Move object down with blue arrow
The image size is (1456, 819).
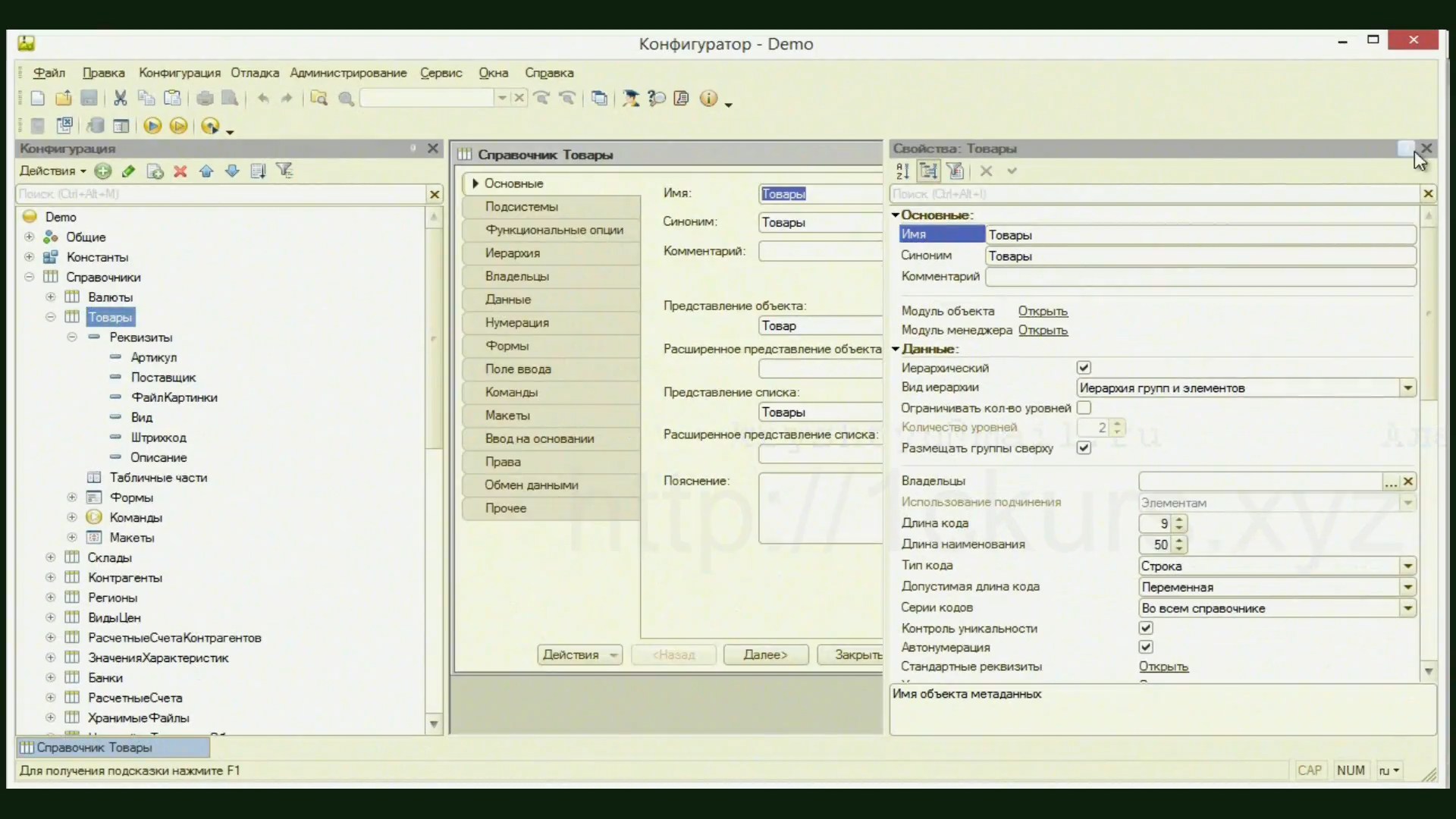click(x=232, y=171)
